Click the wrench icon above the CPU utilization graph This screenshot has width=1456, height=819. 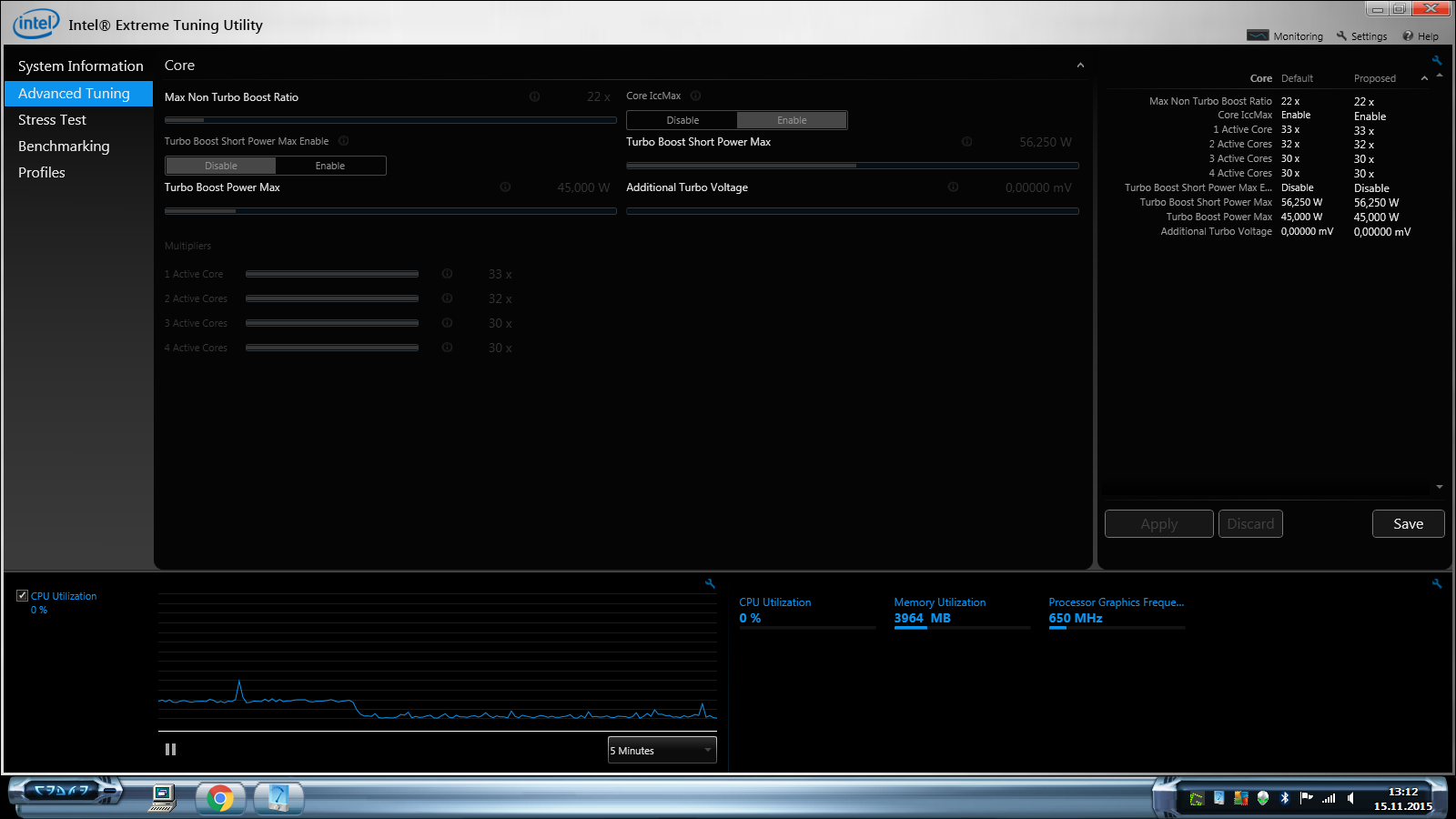pos(710,584)
